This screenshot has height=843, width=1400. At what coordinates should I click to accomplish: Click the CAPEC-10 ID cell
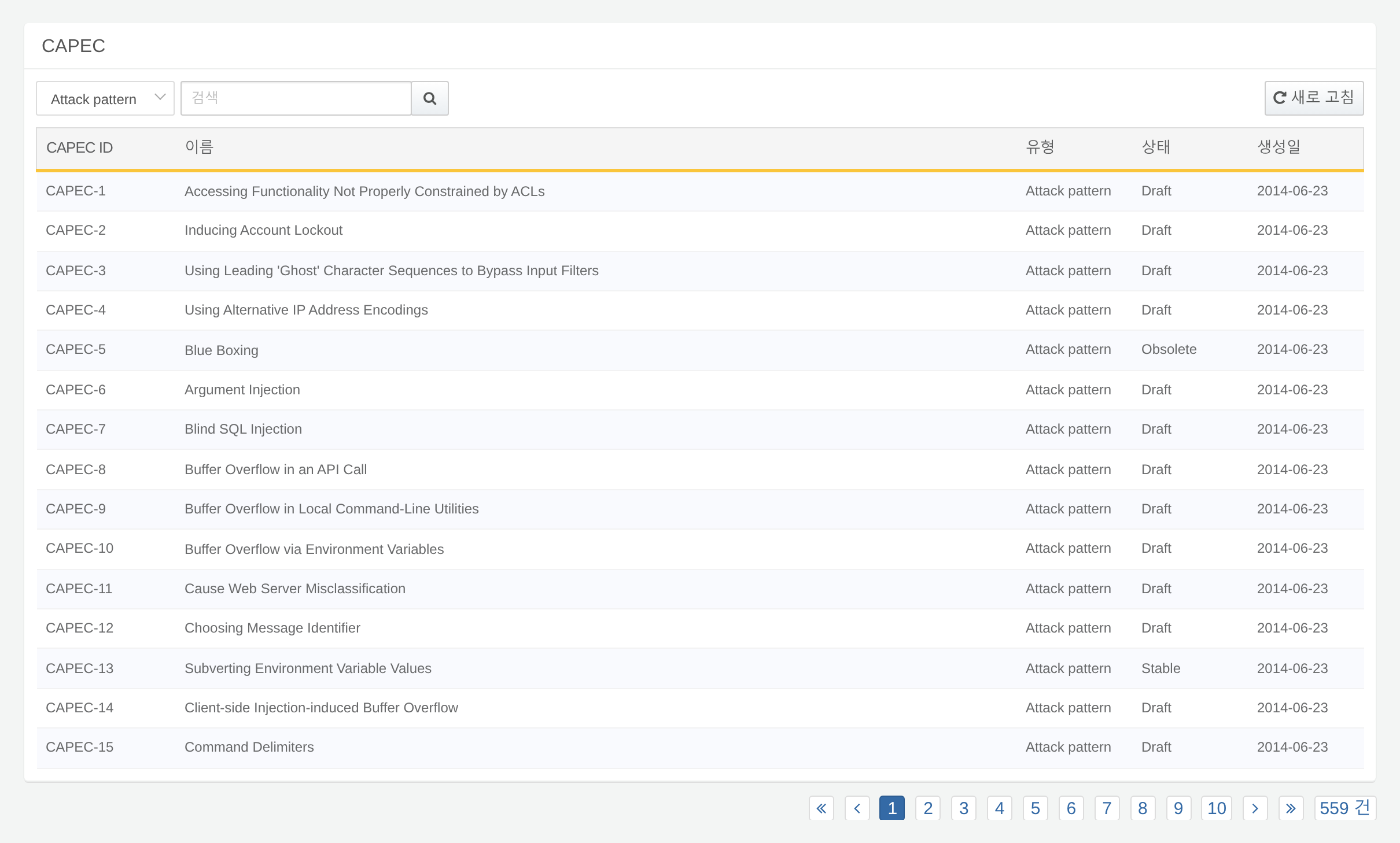[x=80, y=548]
